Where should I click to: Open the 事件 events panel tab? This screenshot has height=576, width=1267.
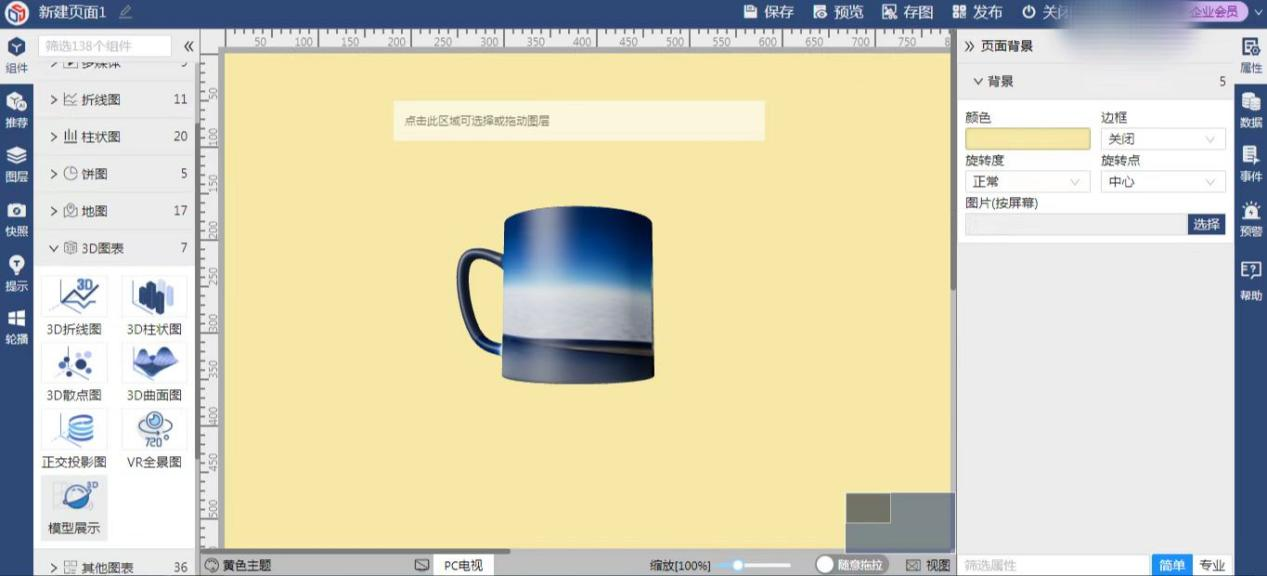(1251, 164)
